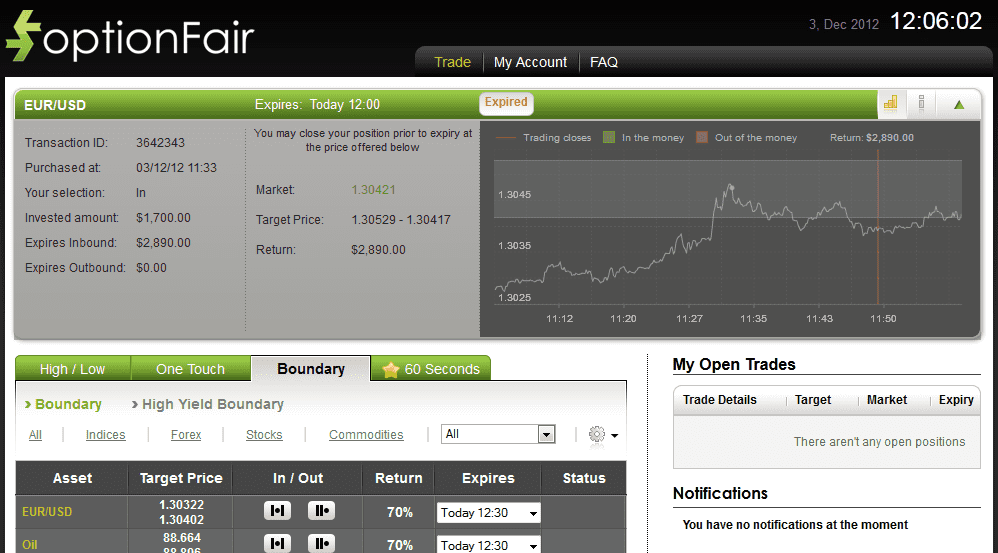Click the Trading closes legend line
998x553 pixels.
(x=505, y=137)
